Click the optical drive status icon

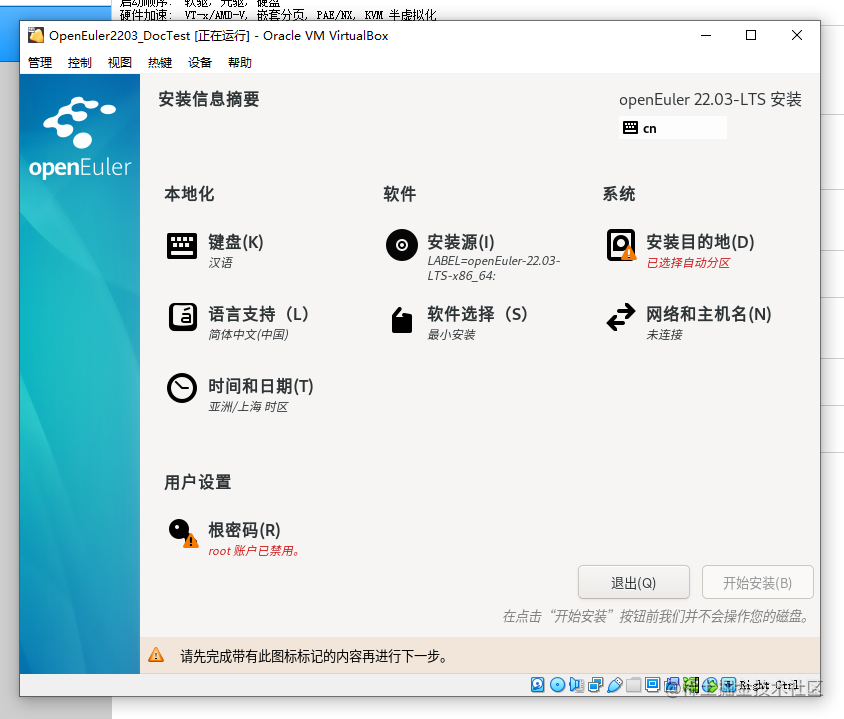[559, 685]
